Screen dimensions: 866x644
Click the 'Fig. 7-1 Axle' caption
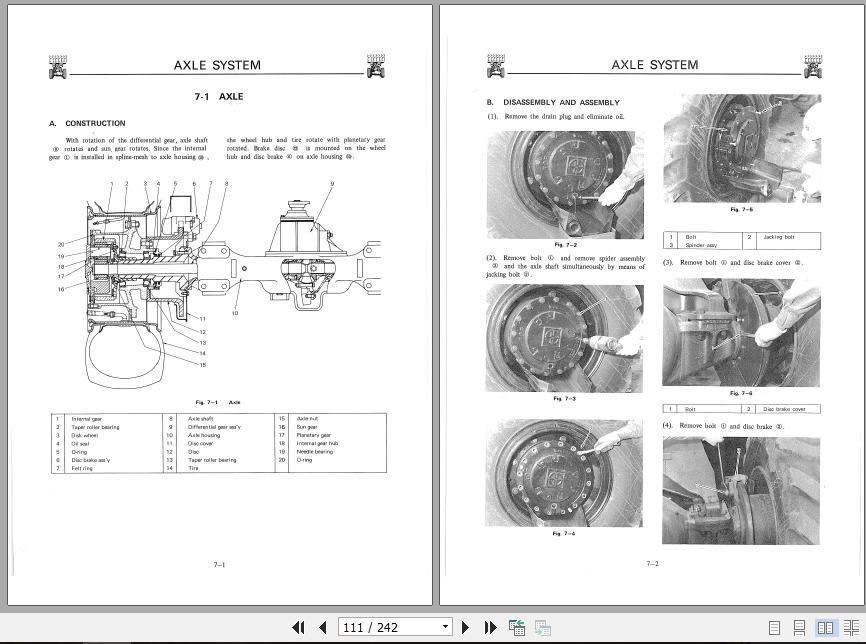(218, 402)
